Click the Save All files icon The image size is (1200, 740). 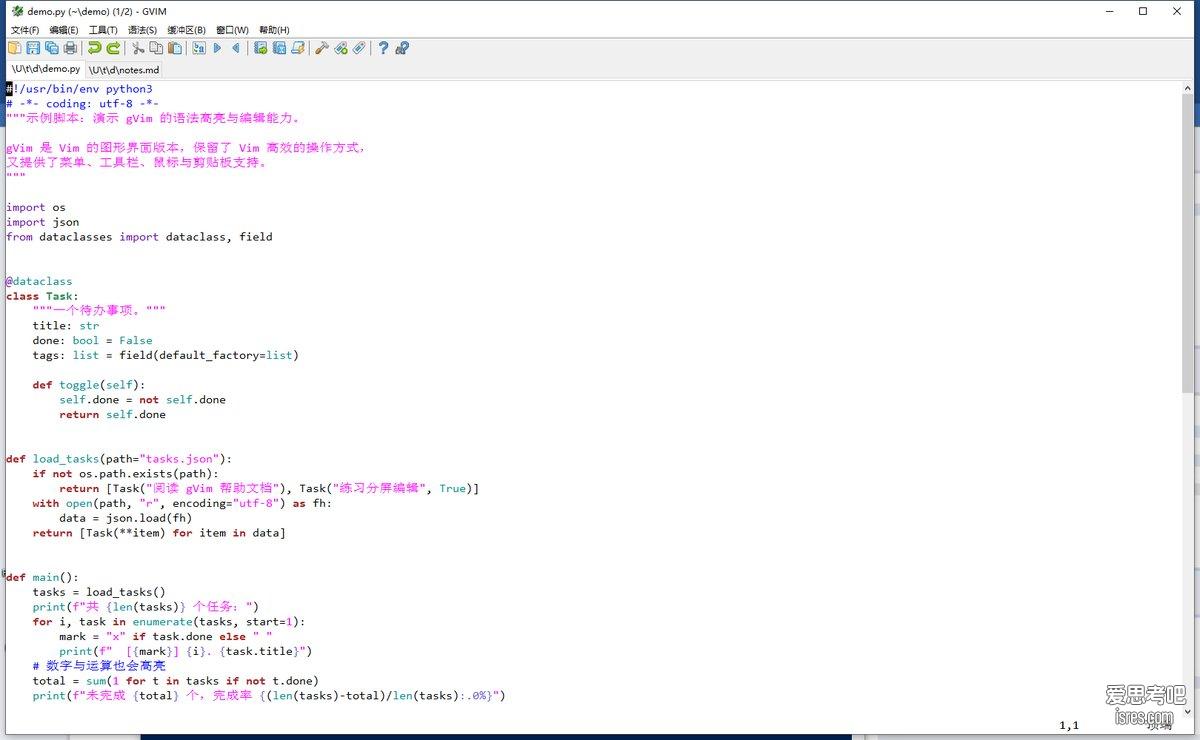[51, 48]
